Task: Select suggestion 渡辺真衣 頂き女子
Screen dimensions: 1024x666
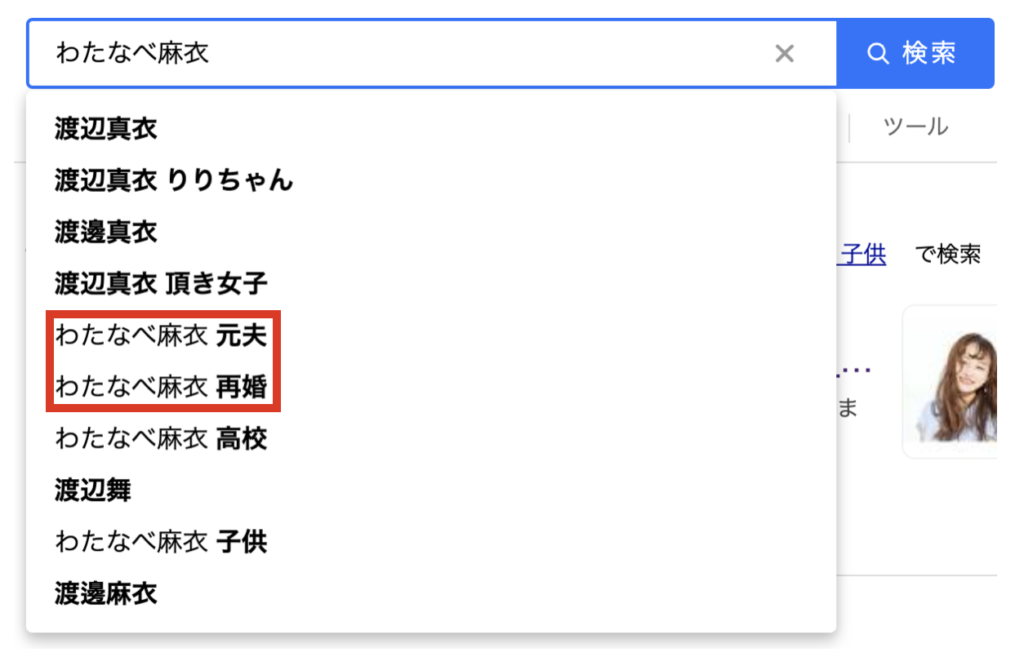Action: click(x=431, y=283)
